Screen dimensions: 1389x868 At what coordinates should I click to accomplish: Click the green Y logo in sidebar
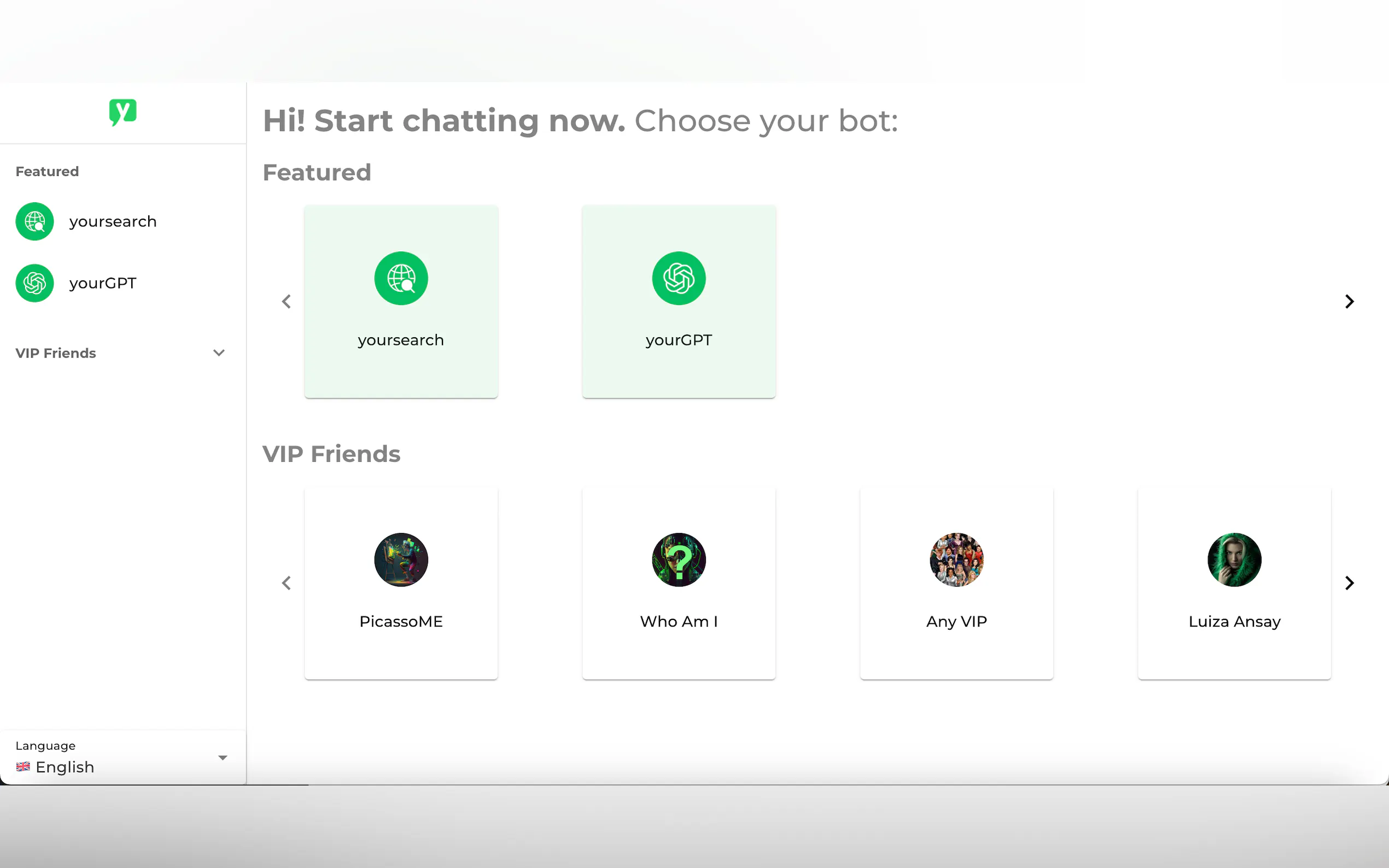tap(122, 112)
